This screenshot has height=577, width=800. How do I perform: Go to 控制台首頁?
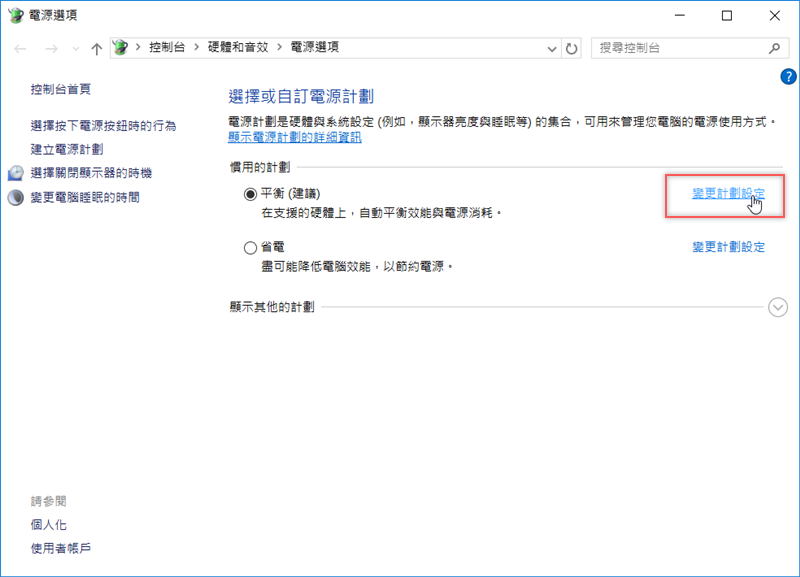tap(61, 89)
